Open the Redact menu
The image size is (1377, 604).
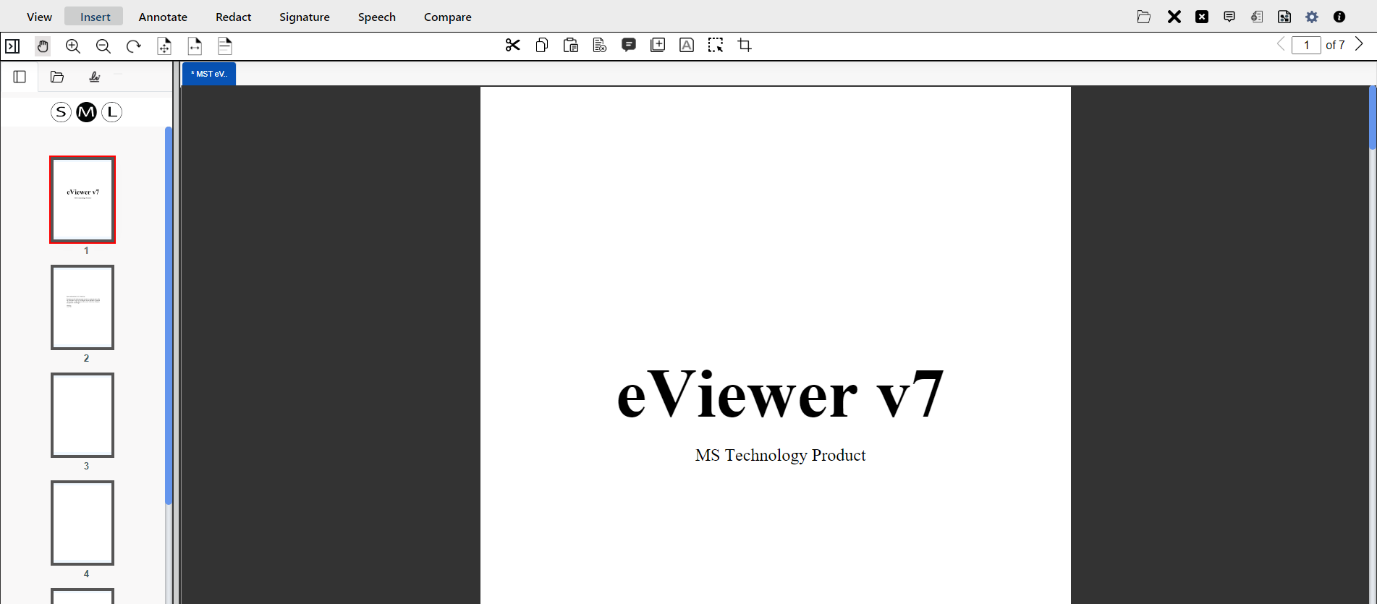coord(234,17)
